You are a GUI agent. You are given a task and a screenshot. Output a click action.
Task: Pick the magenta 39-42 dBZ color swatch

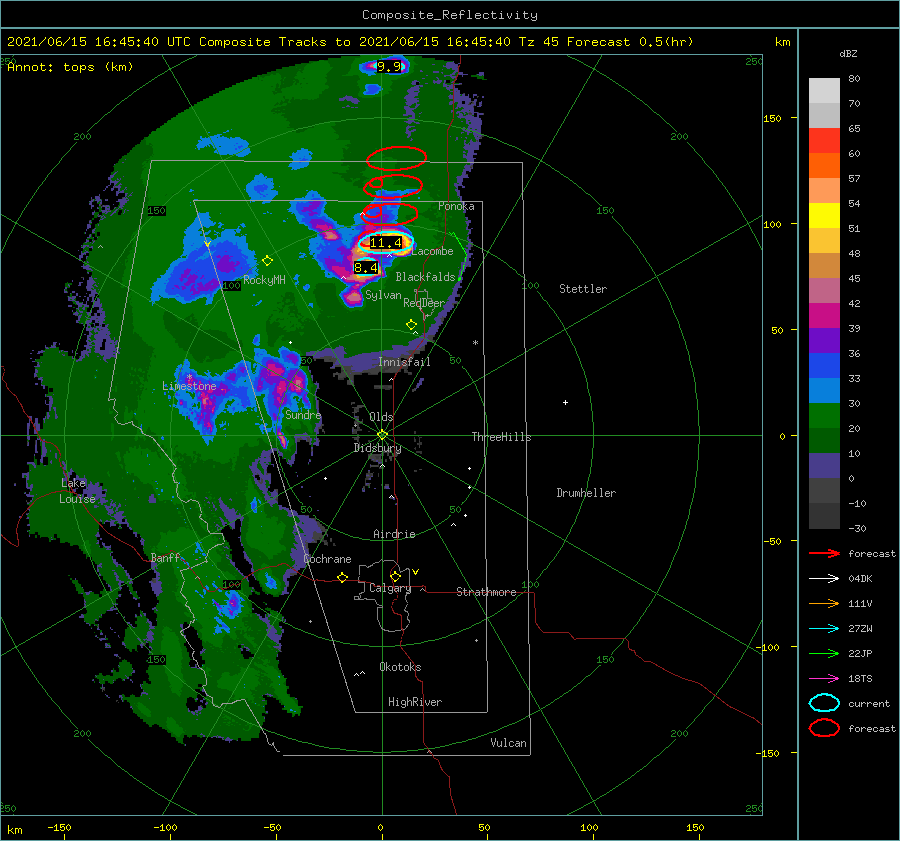[x=824, y=316]
